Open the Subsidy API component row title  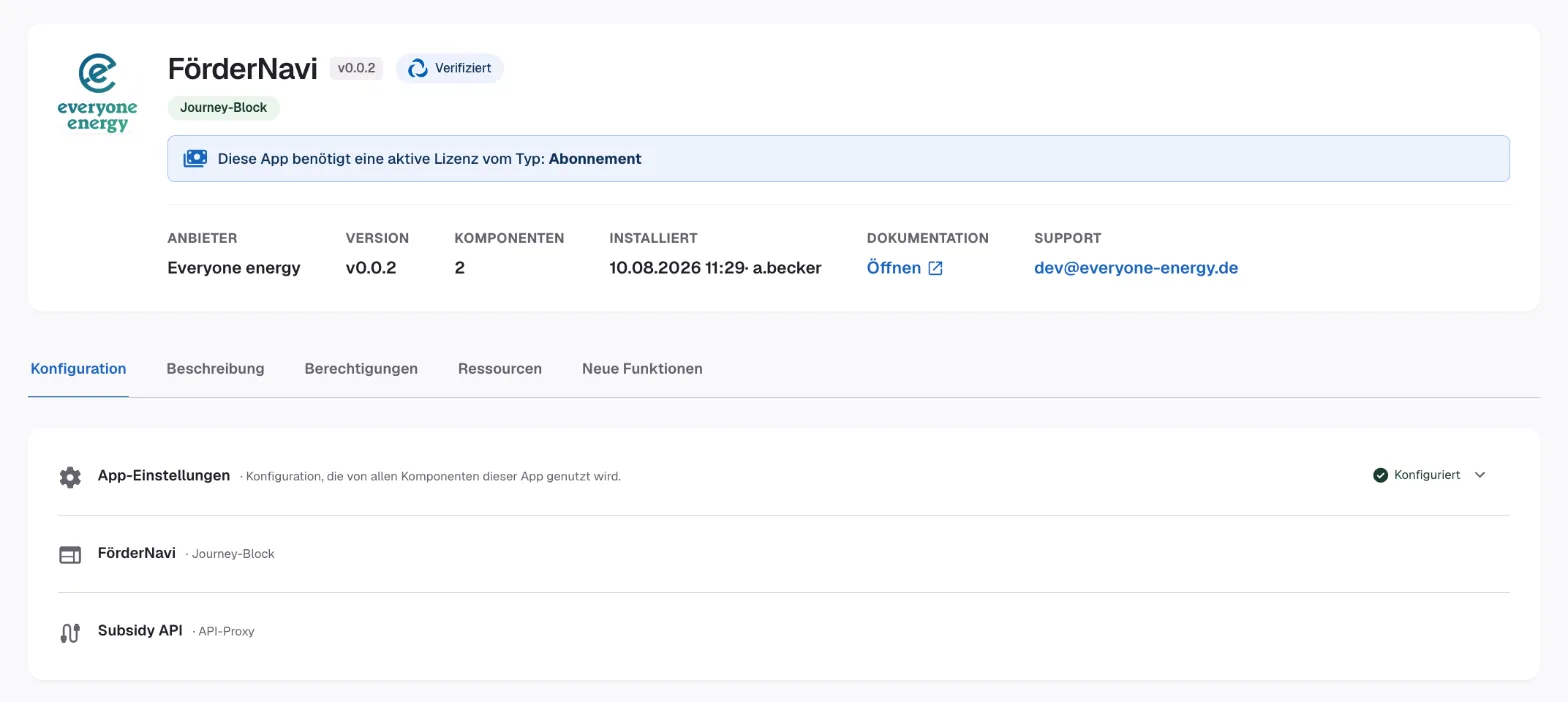point(140,630)
